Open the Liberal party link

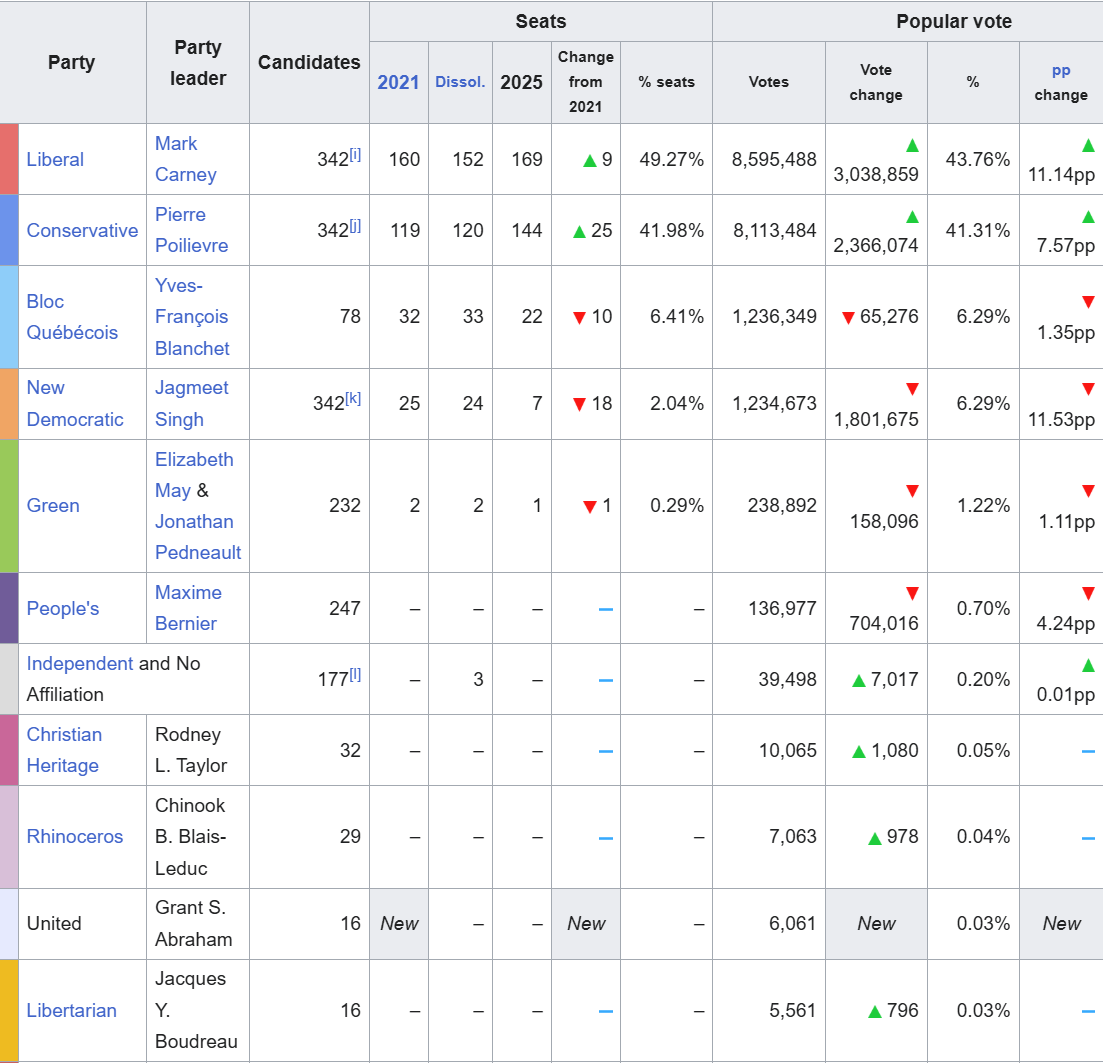55,160
